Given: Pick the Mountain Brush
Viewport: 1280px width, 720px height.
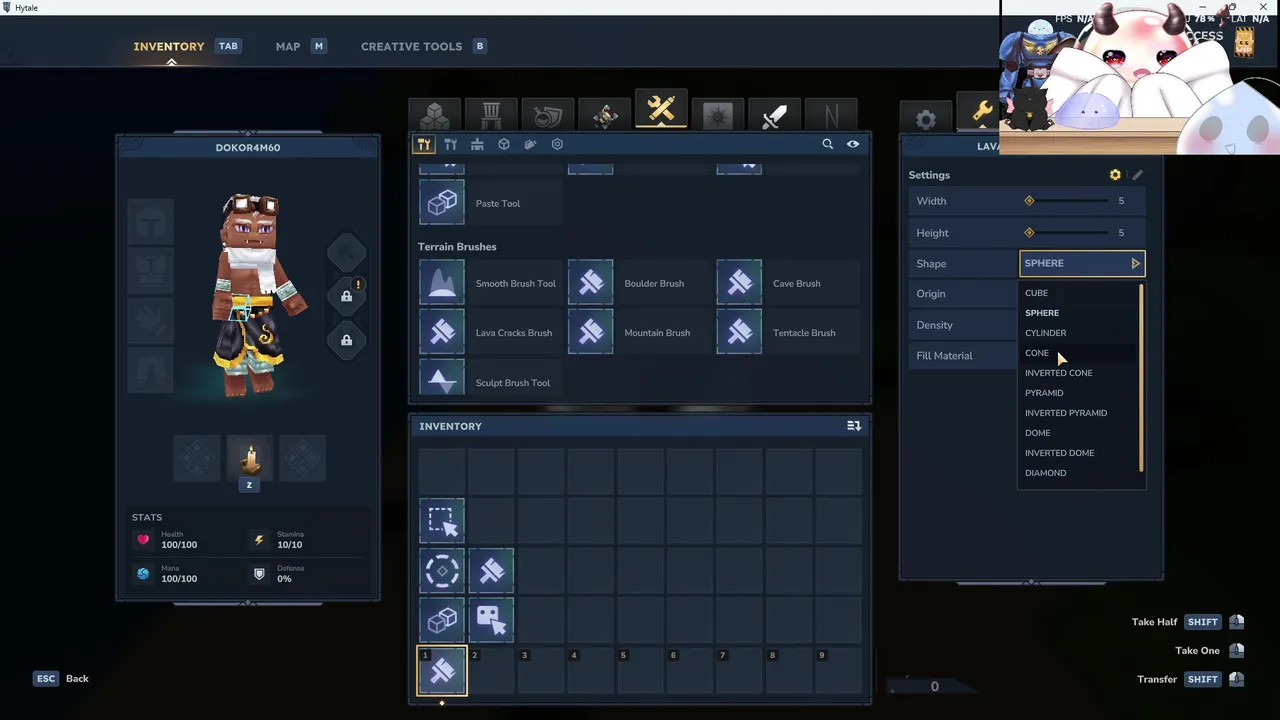Looking at the screenshot, I should (x=639, y=333).
